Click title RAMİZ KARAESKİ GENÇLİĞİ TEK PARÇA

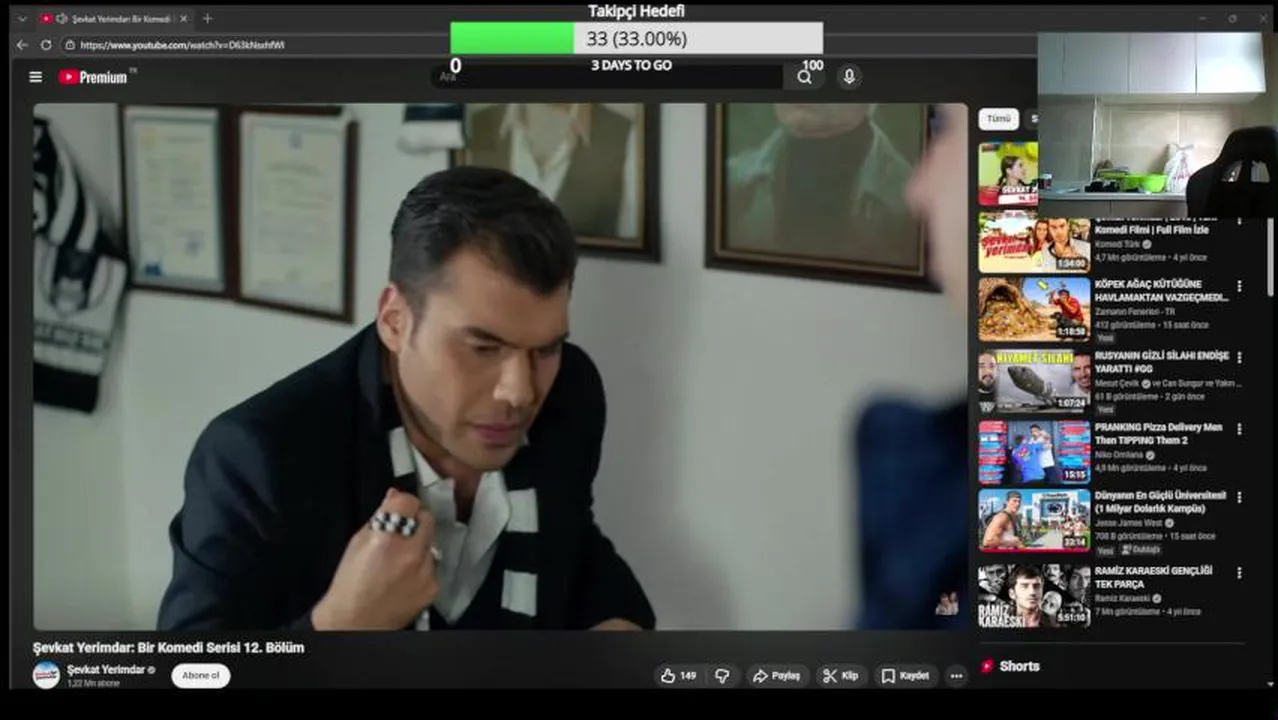tap(1153, 577)
